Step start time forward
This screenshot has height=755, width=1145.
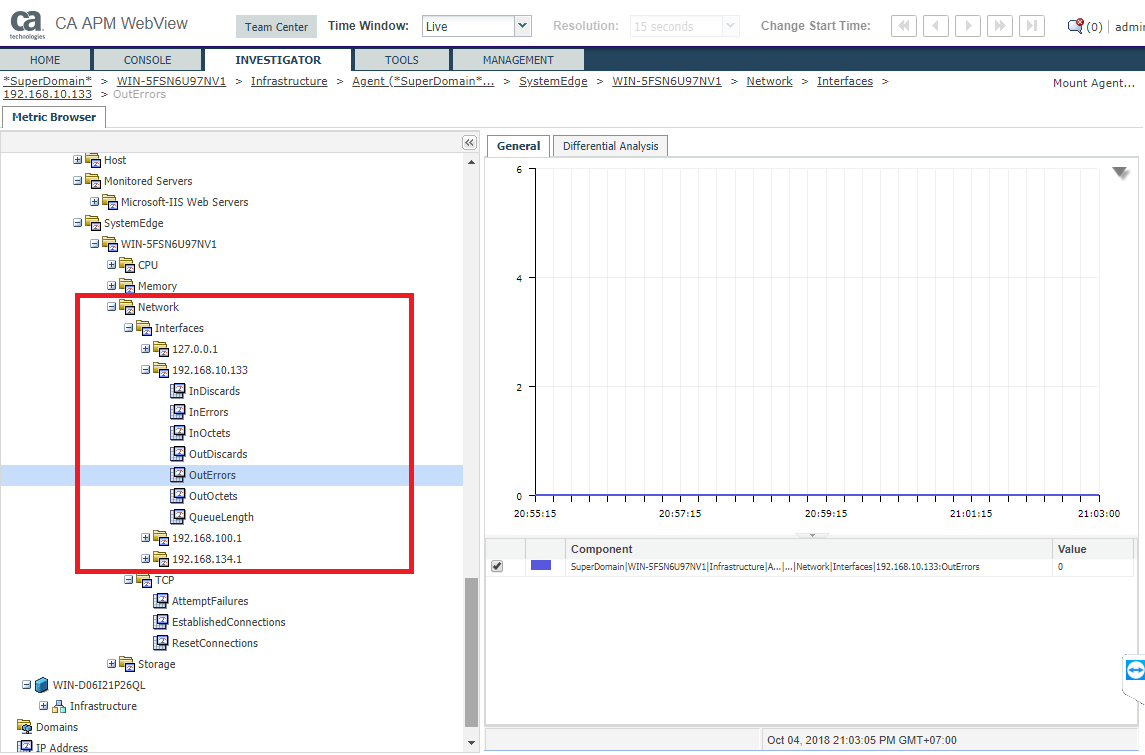click(x=968, y=26)
